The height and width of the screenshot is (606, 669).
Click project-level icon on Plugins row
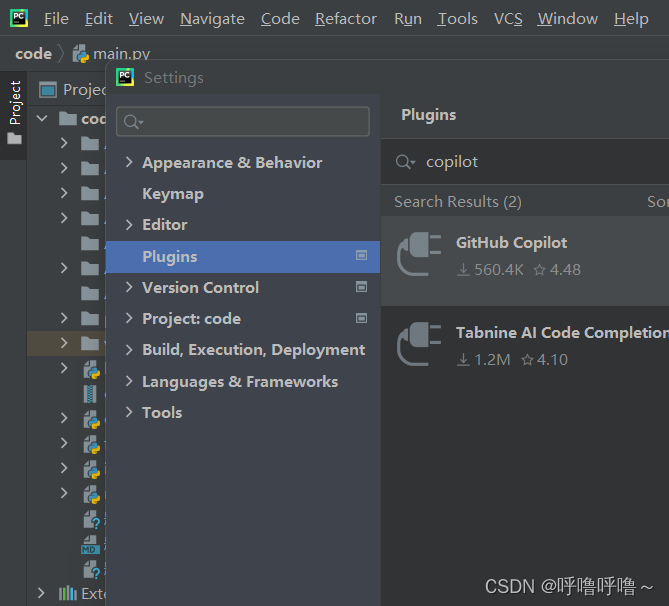pos(361,255)
